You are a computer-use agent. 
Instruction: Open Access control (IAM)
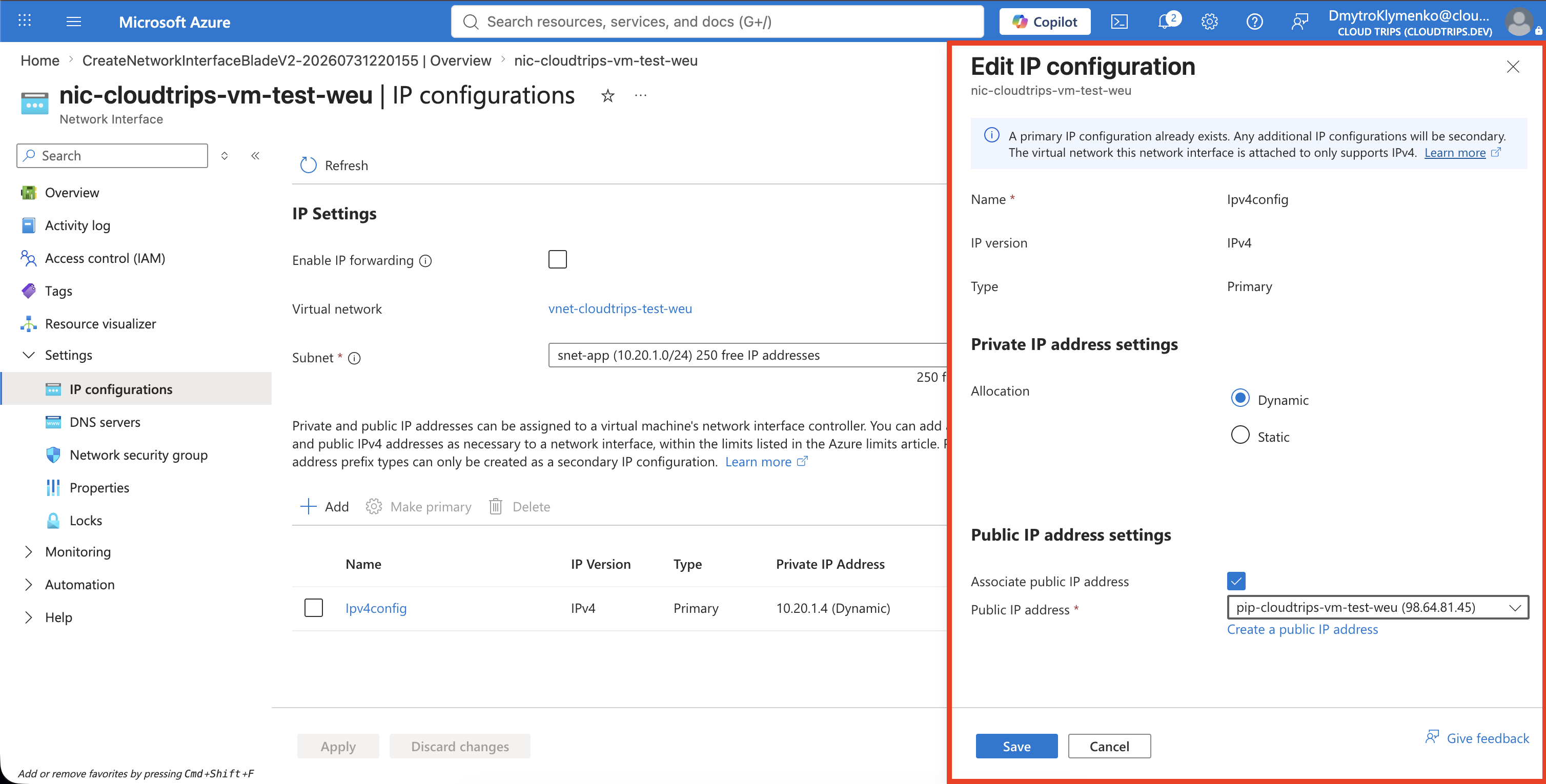[x=105, y=259]
